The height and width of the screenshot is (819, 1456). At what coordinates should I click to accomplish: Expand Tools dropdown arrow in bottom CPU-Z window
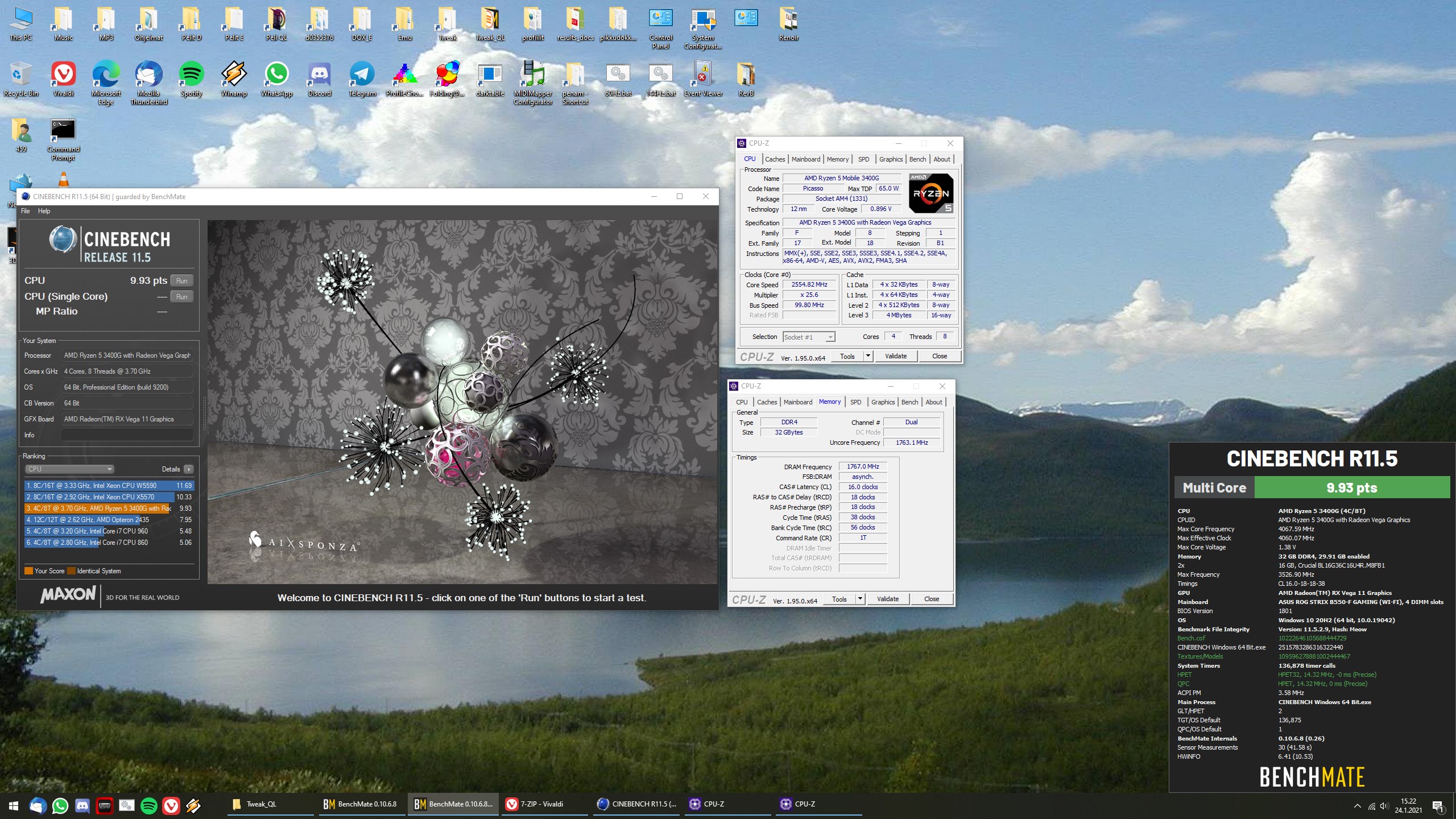pyautogui.click(x=860, y=599)
